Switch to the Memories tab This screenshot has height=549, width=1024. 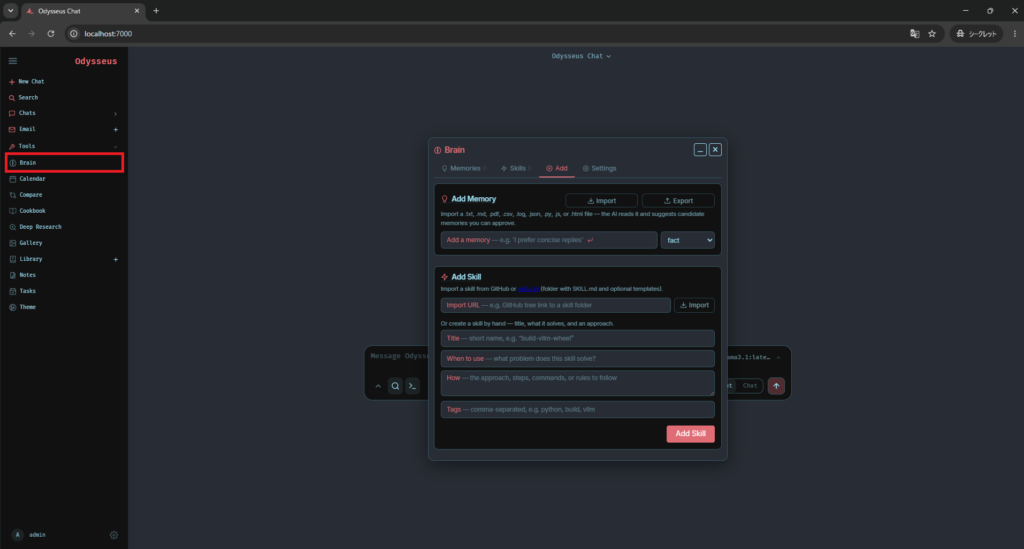pos(463,168)
